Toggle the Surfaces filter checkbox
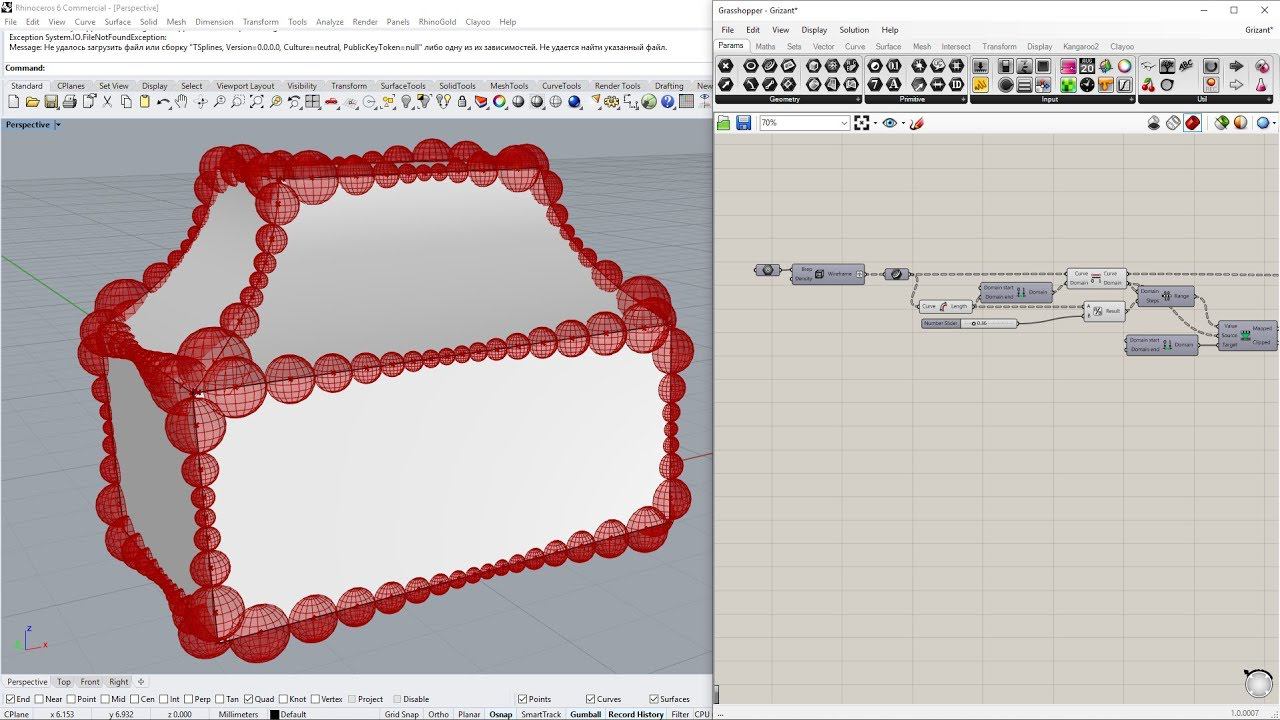 click(x=654, y=699)
